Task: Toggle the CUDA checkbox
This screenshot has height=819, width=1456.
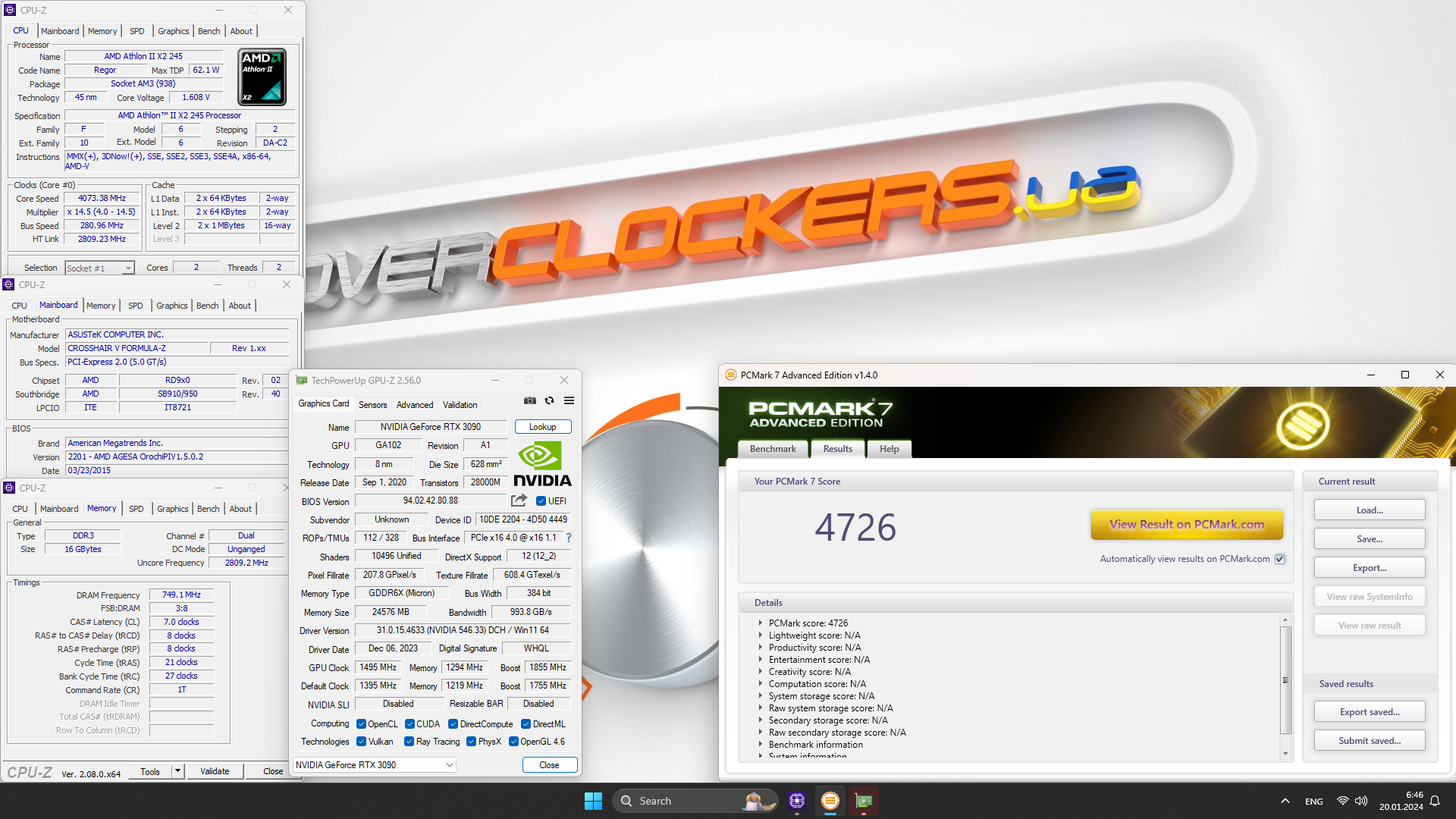Action: tap(409, 724)
